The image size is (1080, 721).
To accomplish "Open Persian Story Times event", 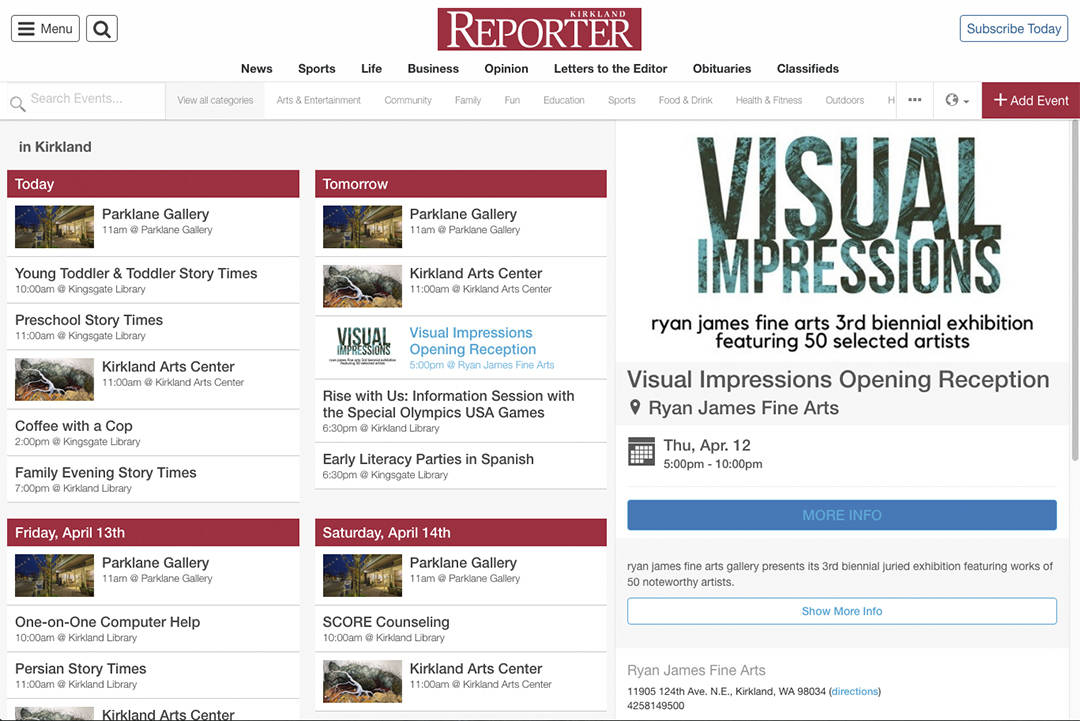I will click(153, 676).
